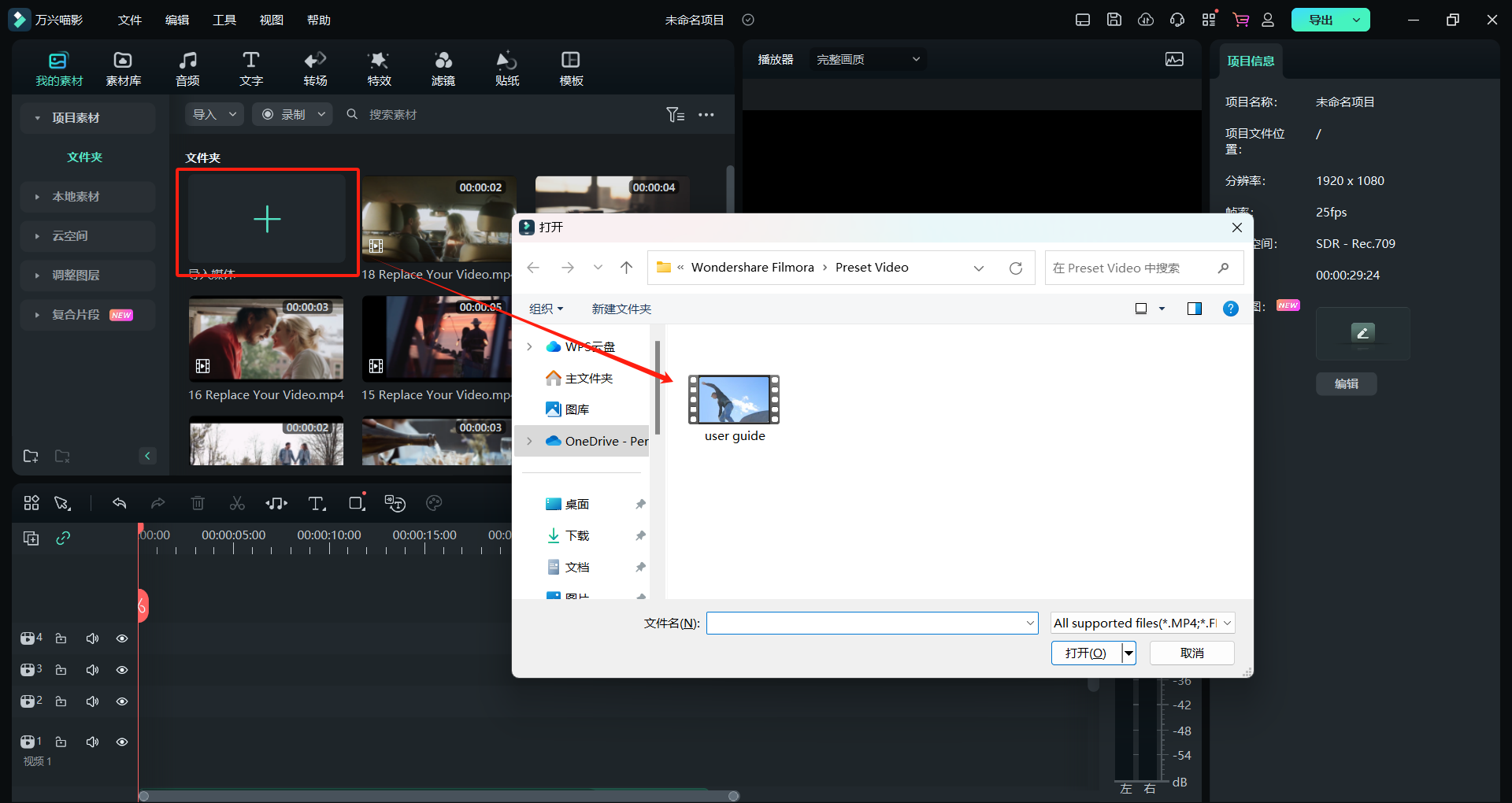Click the shopping cart icon in title bar
Viewport: 1512px width, 803px height.
point(1240,20)
